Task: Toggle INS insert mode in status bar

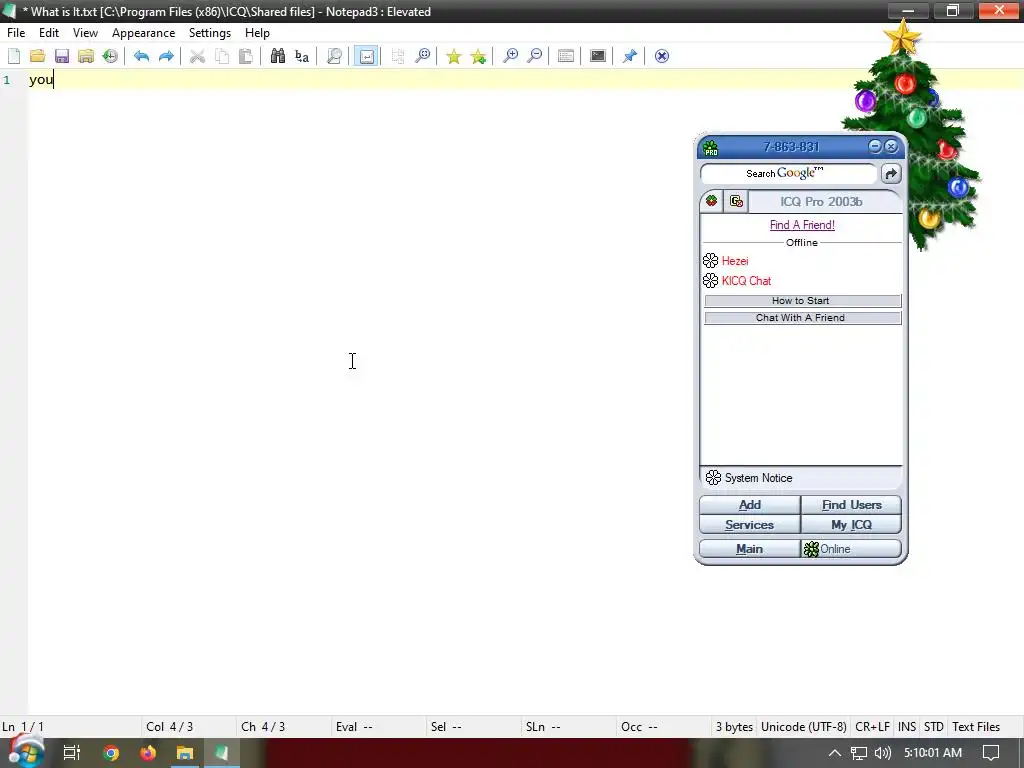Action: (906, 727)
